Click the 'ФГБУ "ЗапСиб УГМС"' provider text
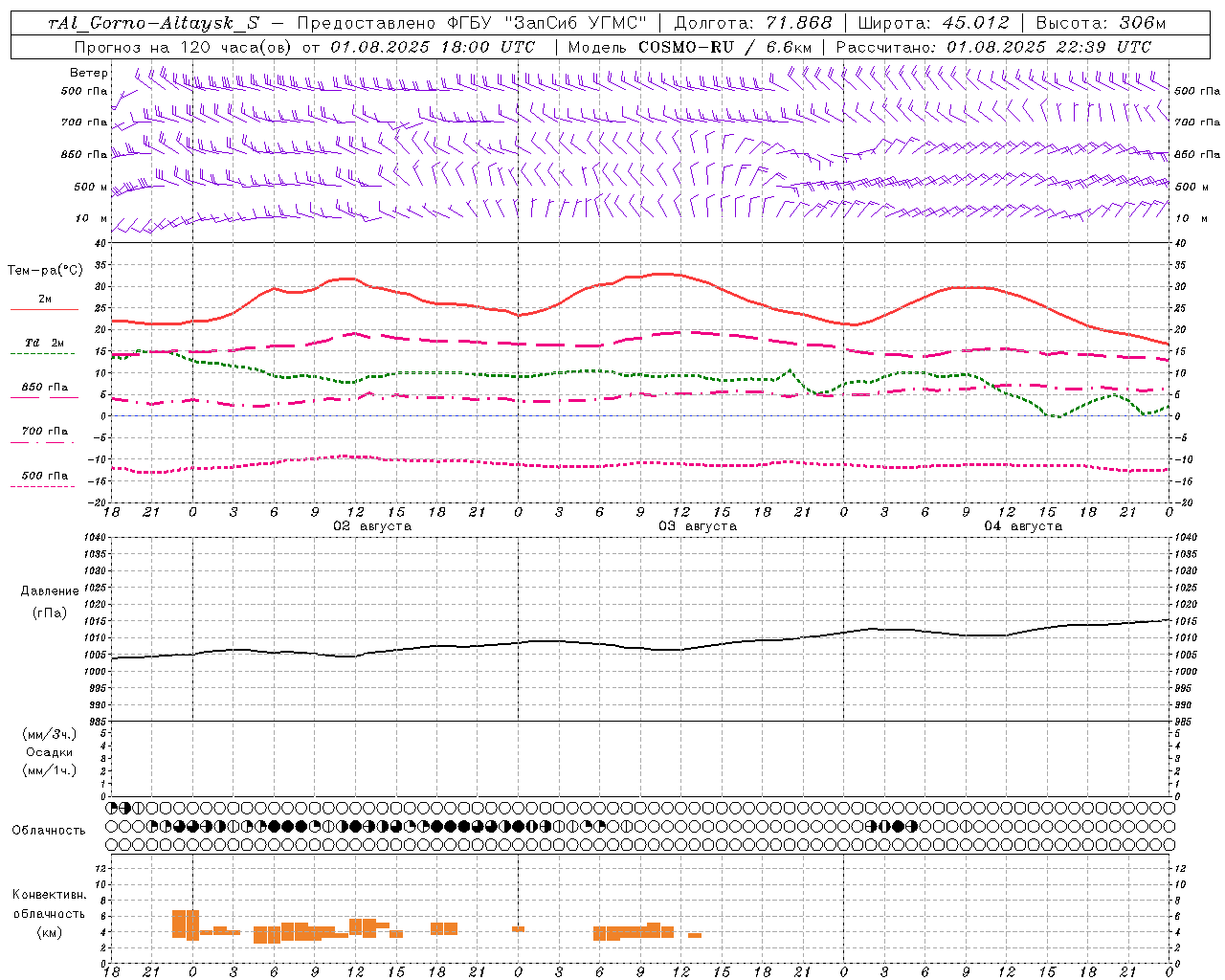Viewport: 1225px width, 980px height. click(x=546, y=23)
